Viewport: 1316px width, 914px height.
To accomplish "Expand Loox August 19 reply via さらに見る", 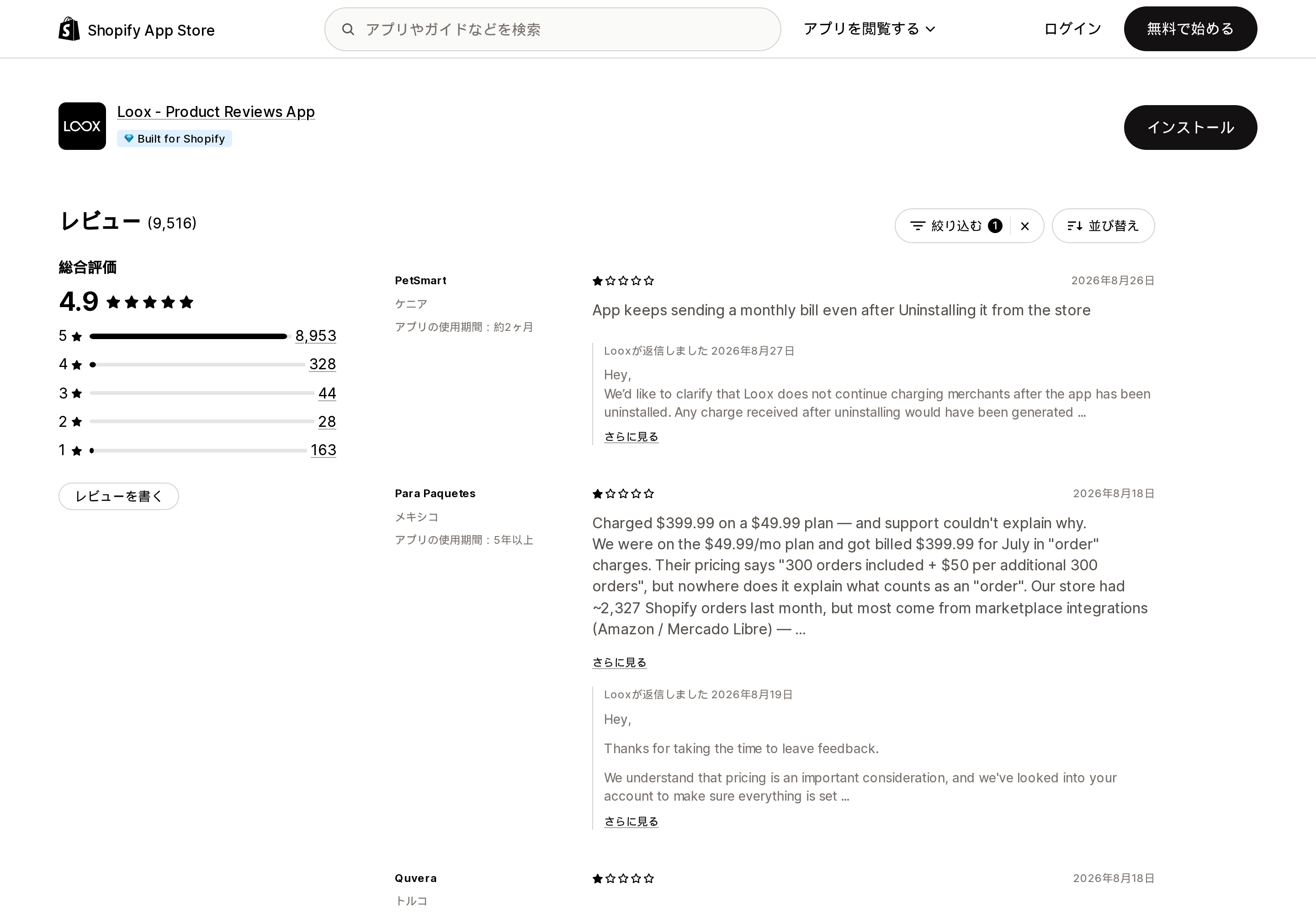I will 631,821.
